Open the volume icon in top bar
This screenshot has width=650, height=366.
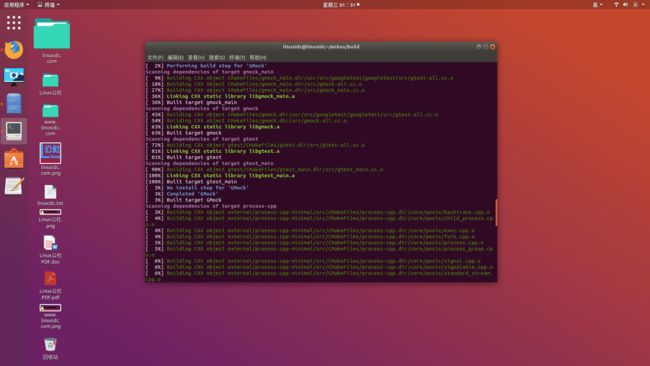coord(626,5)
